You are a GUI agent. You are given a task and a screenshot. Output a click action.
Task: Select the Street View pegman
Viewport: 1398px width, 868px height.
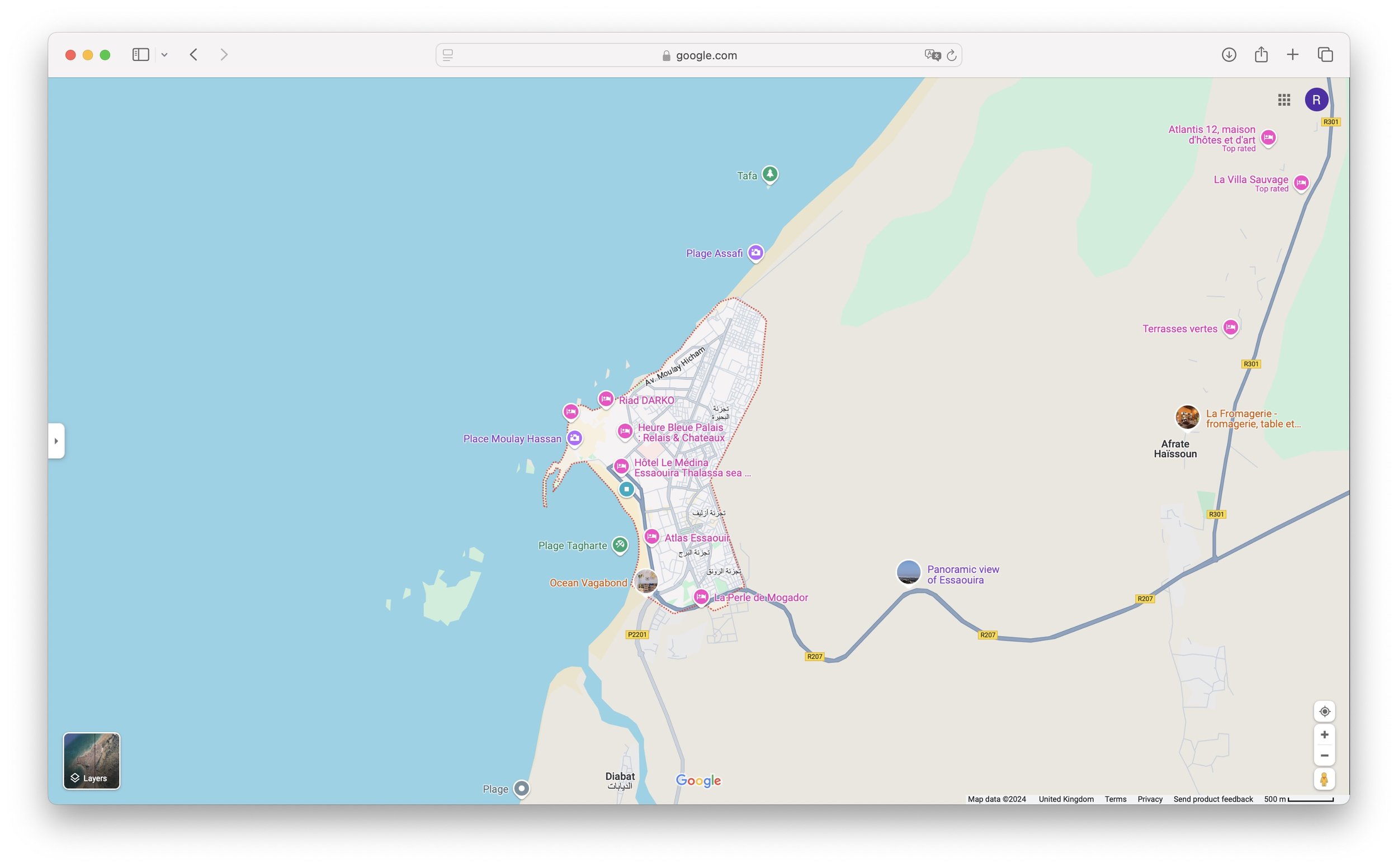pos(1324,779)
